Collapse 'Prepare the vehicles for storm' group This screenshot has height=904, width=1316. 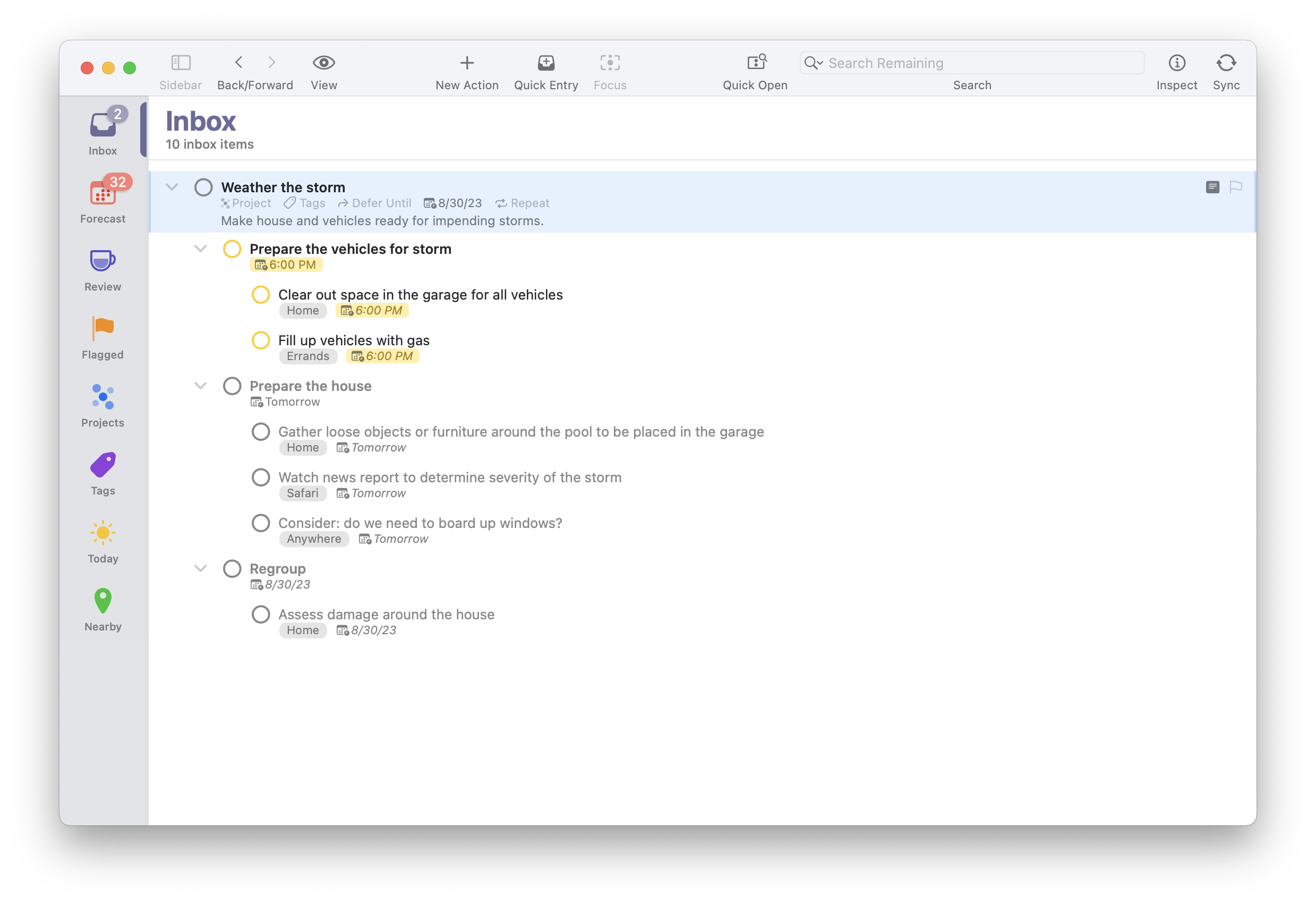[200, 249]
